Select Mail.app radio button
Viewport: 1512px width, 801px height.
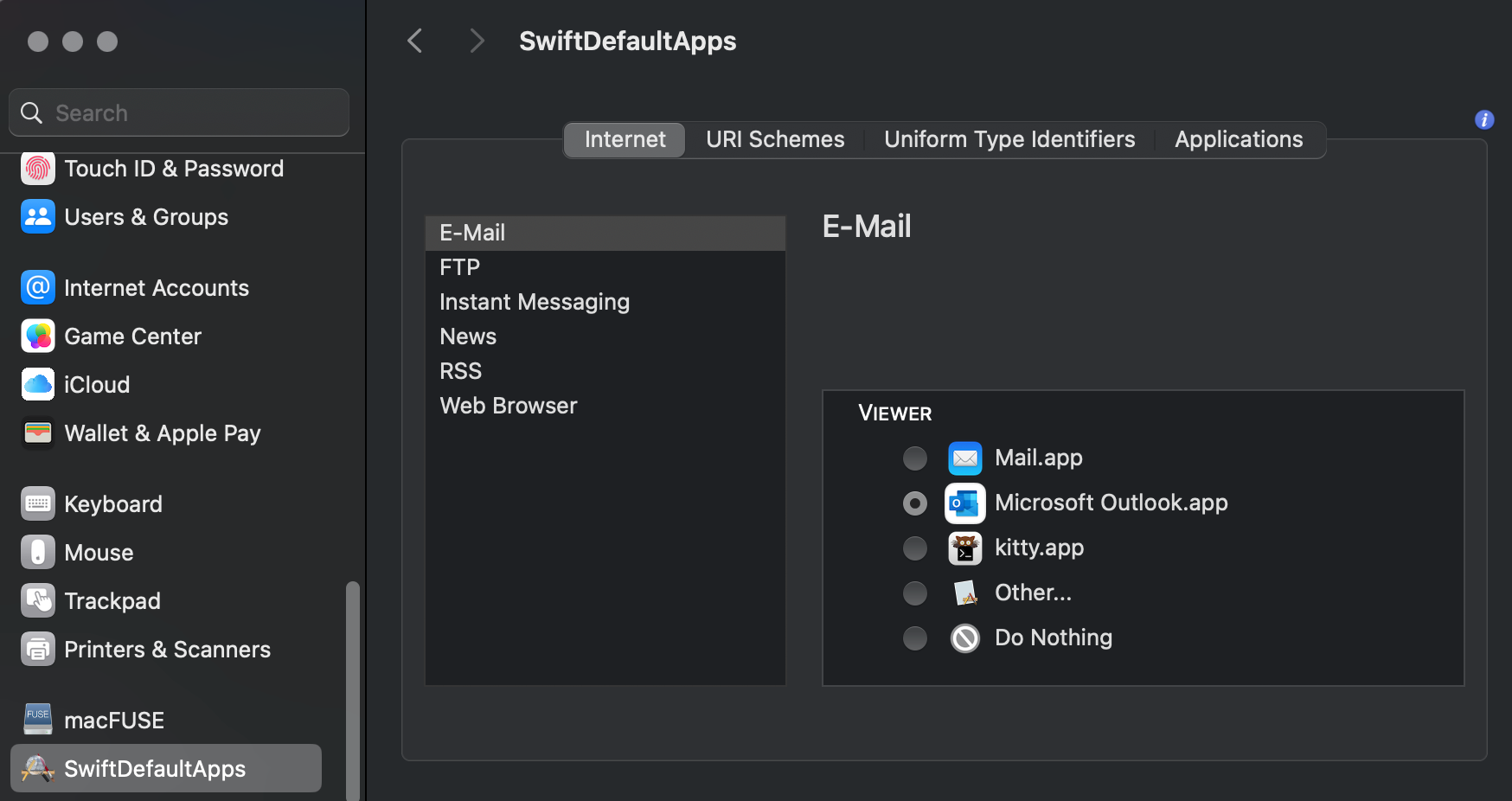(914, 458)
